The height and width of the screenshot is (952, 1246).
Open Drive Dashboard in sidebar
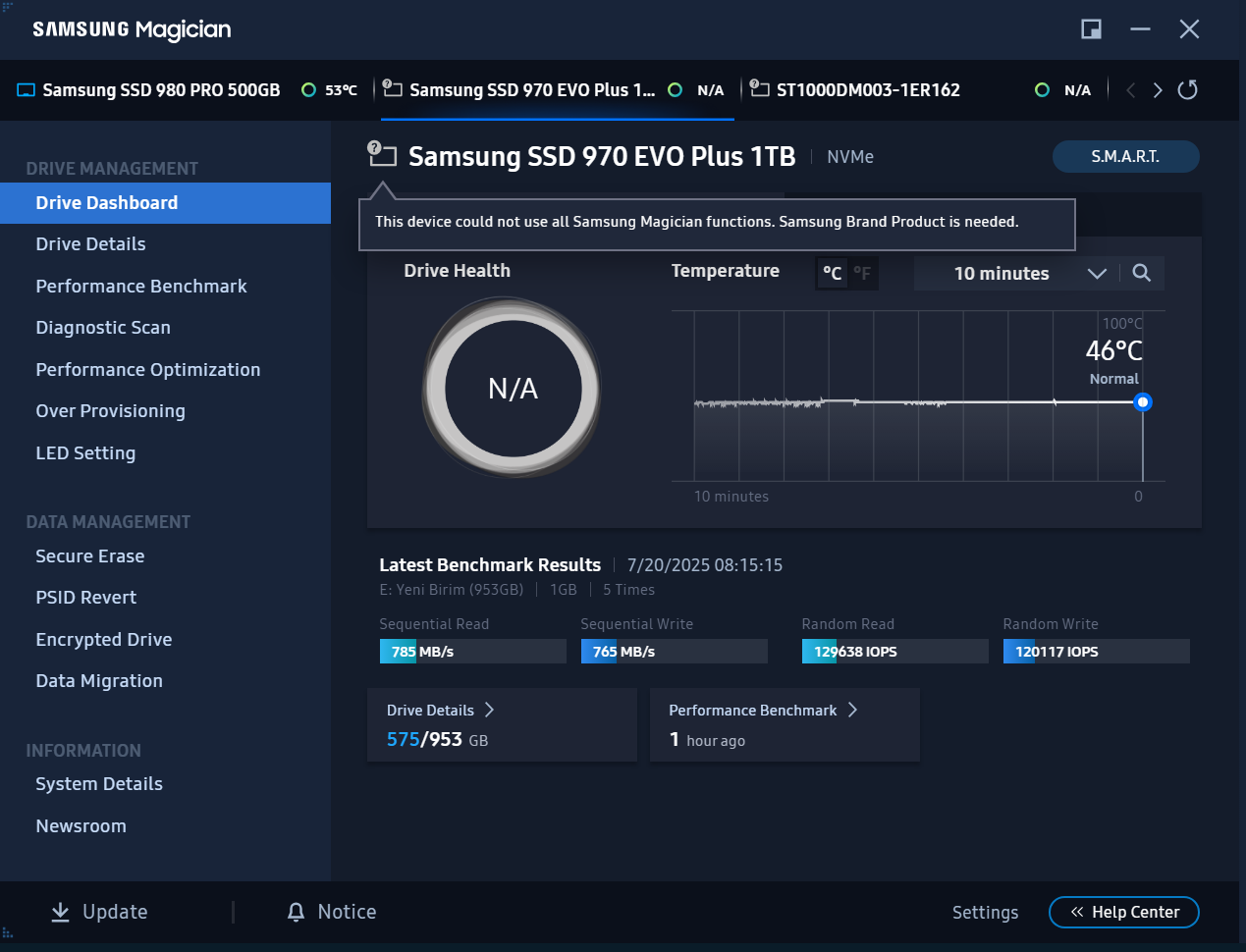(x=165, y=203)
